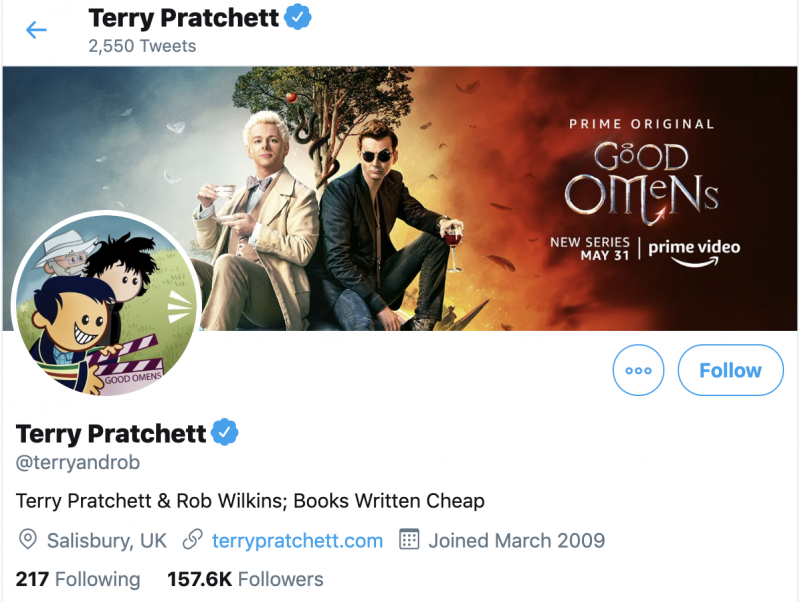Click the back arrow icon
Viewport: 800px width, 602px height.
coord(36,30)
